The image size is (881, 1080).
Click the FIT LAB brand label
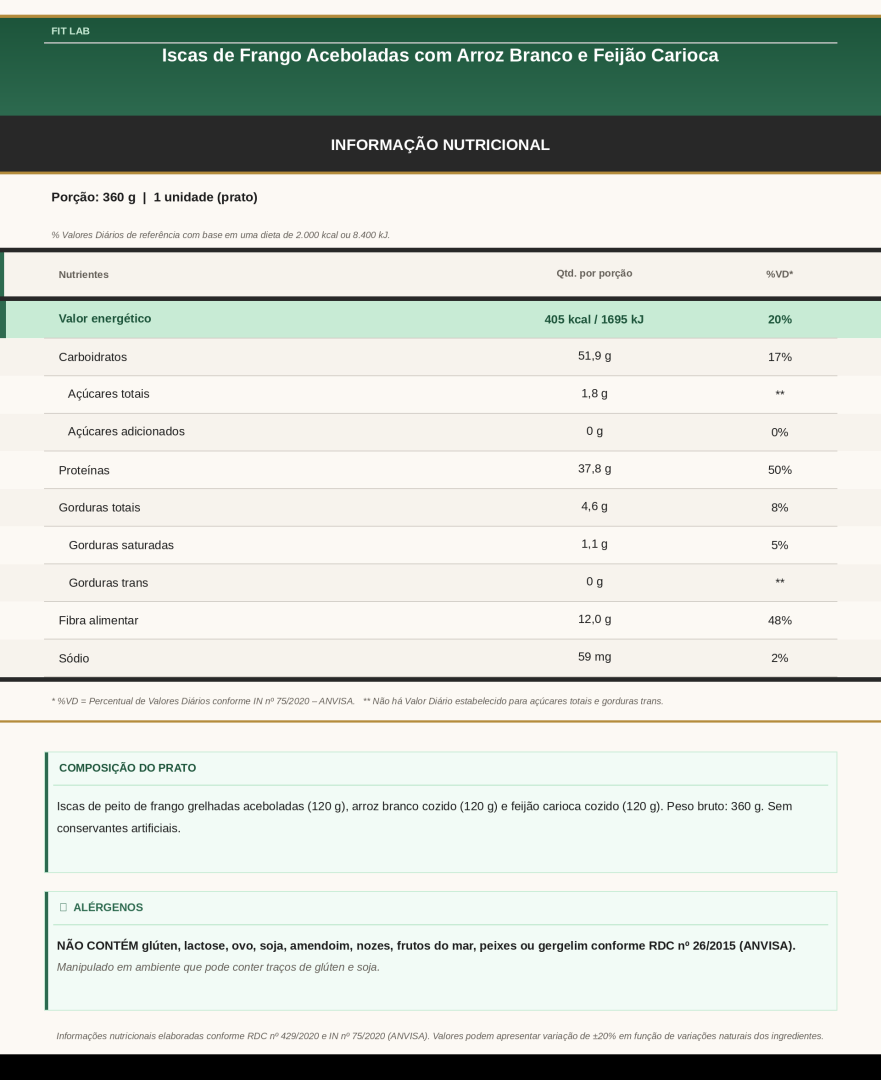click(70, 31)
